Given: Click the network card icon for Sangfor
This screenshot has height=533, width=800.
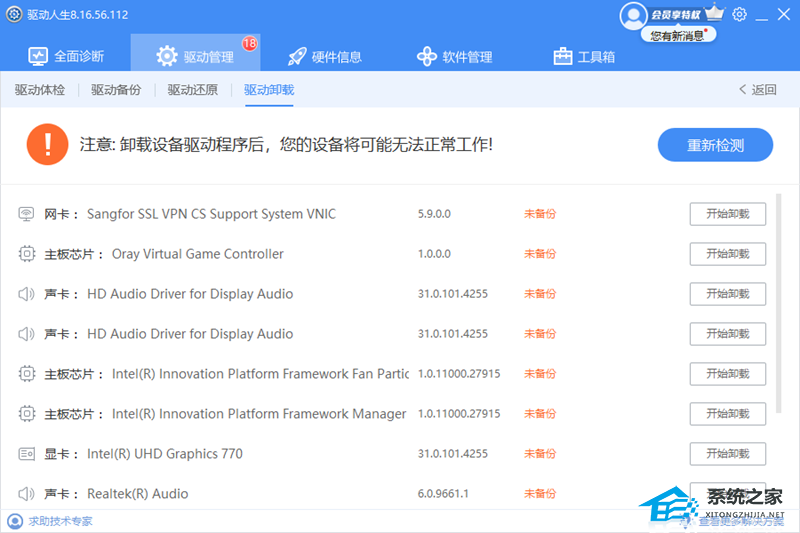Looking at the screenshot, I should point(26,214).
